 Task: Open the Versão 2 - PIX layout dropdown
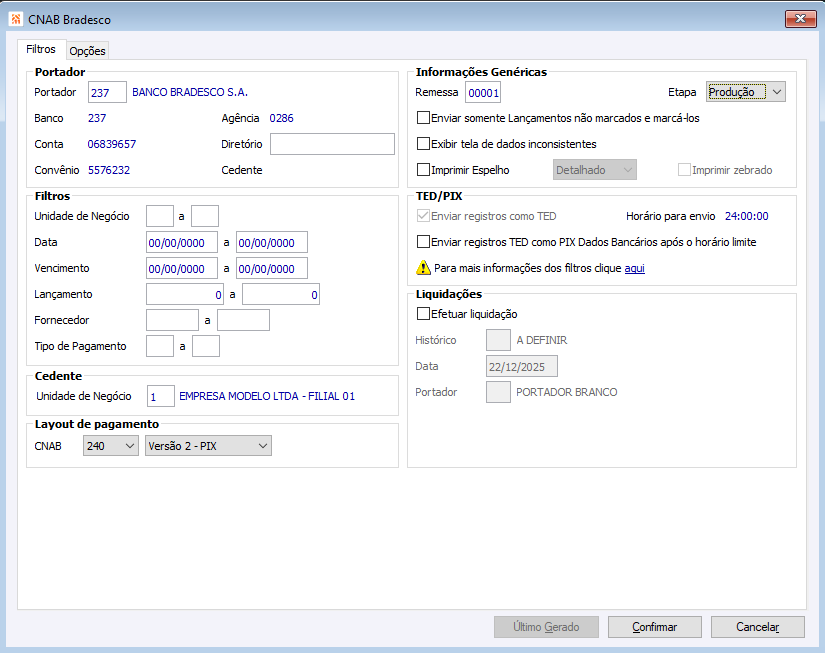pyautogui.click(x=208, y=446)
